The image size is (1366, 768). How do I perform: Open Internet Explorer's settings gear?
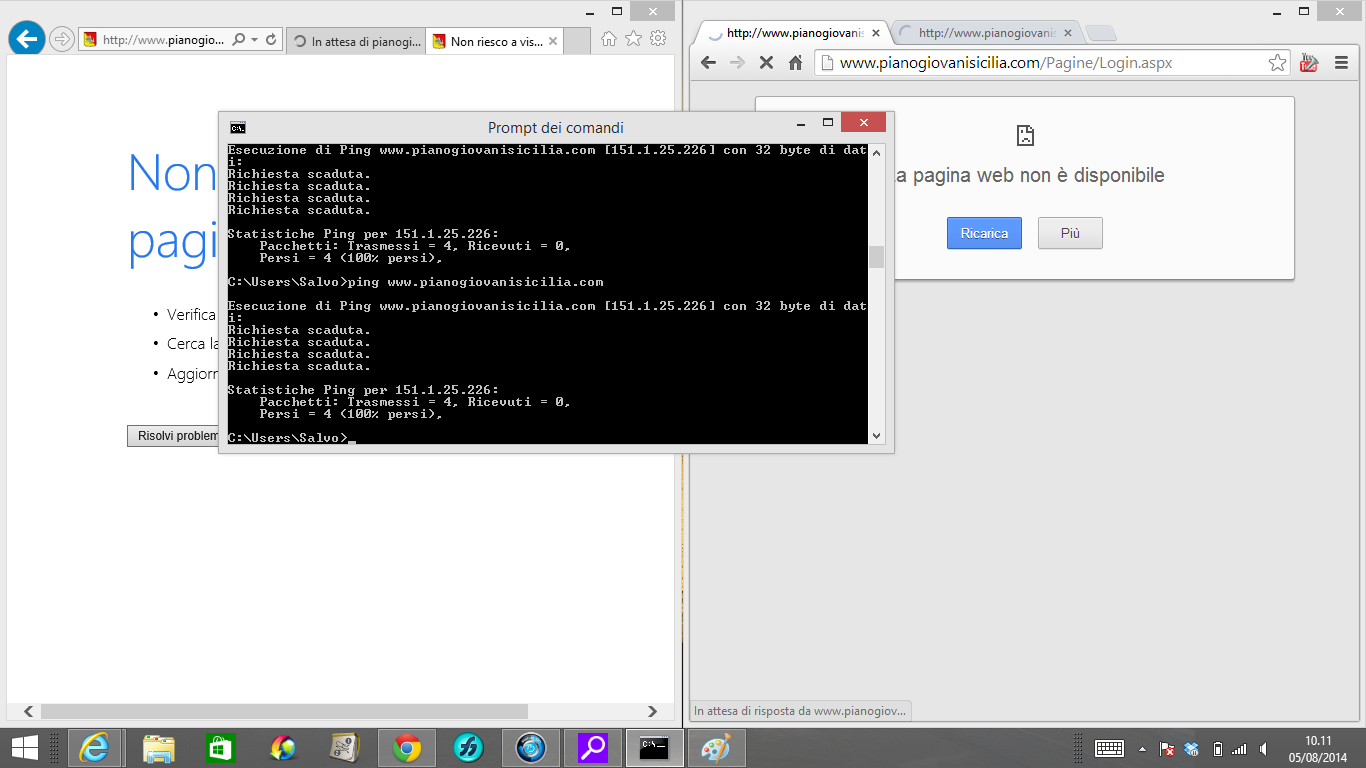click(658, 39)
